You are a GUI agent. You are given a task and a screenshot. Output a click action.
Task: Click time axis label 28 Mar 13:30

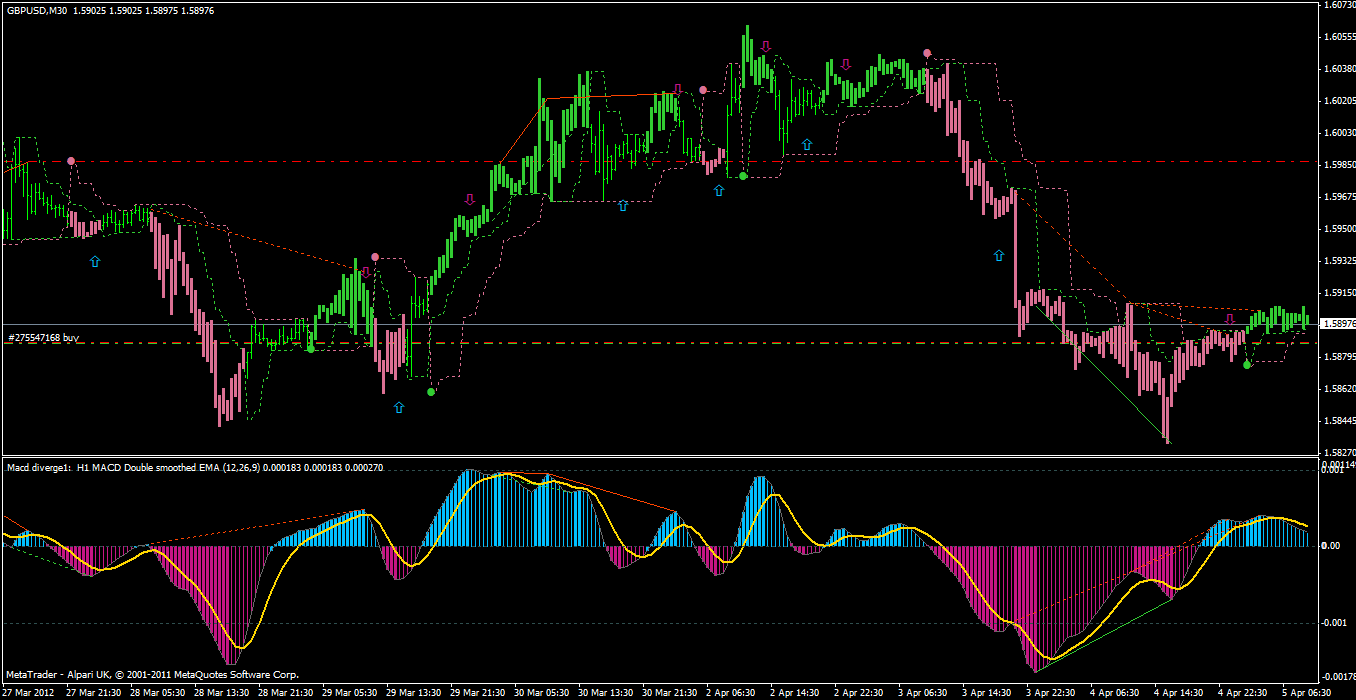[223, 692]
